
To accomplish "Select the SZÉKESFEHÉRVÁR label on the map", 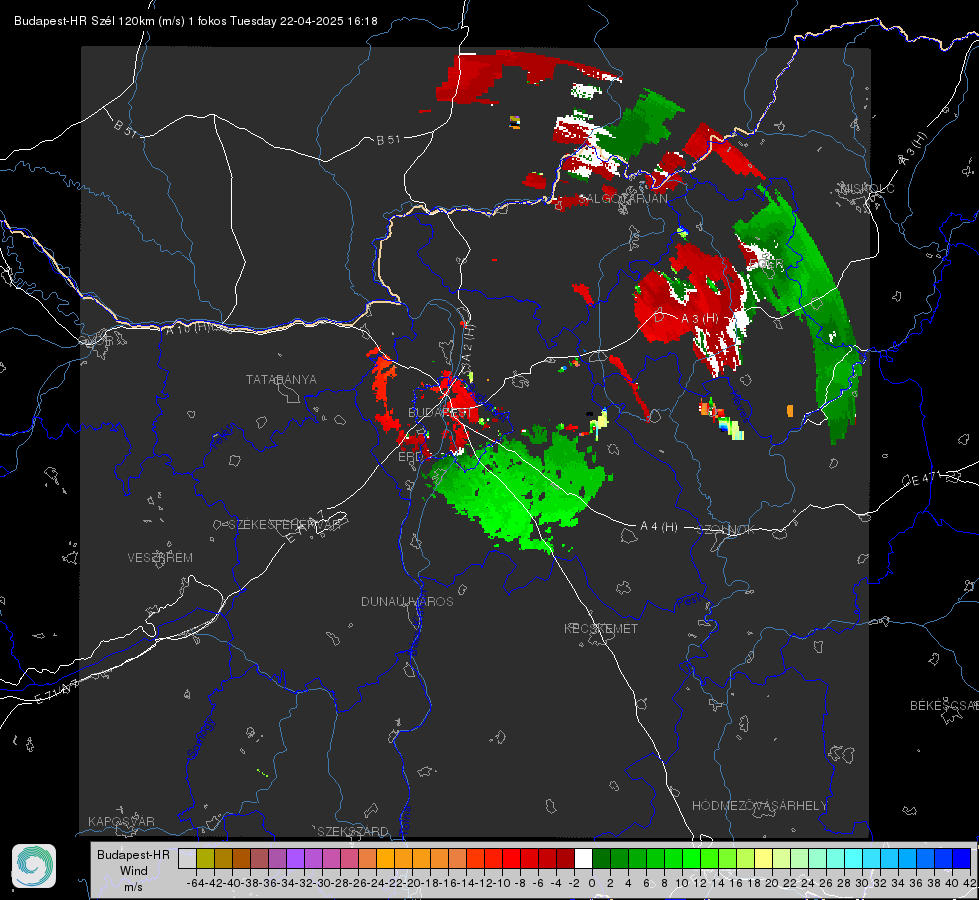I will point(286,524).
